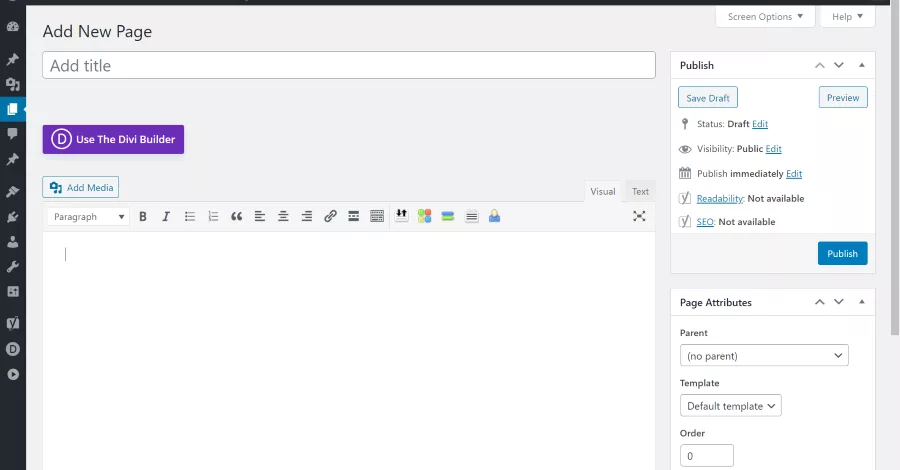This screenshot has height=470, width=900.
Task: Toggle italic formatting in editor toolbar
Action: click(166, 216)
